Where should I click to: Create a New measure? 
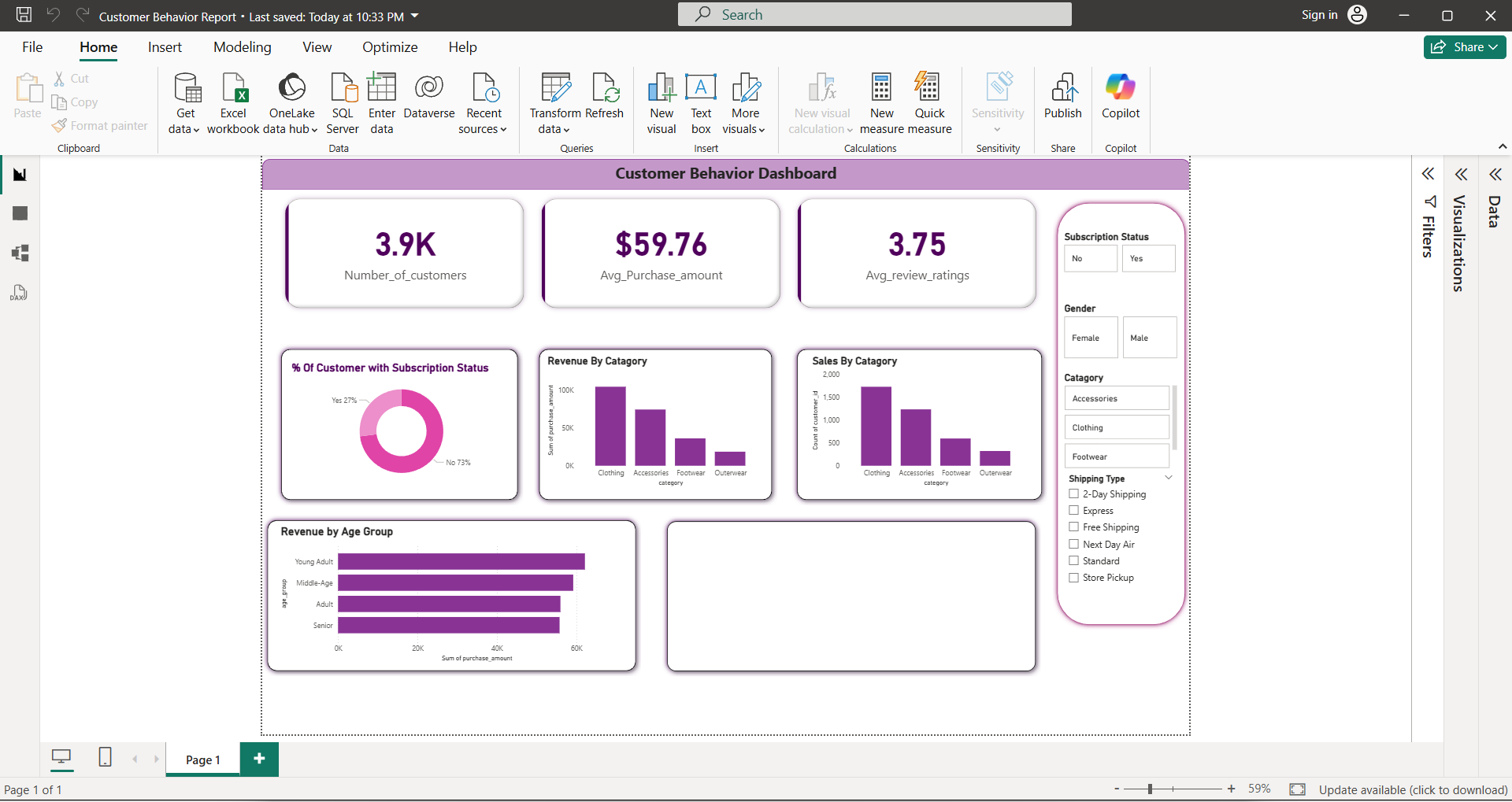882,104
